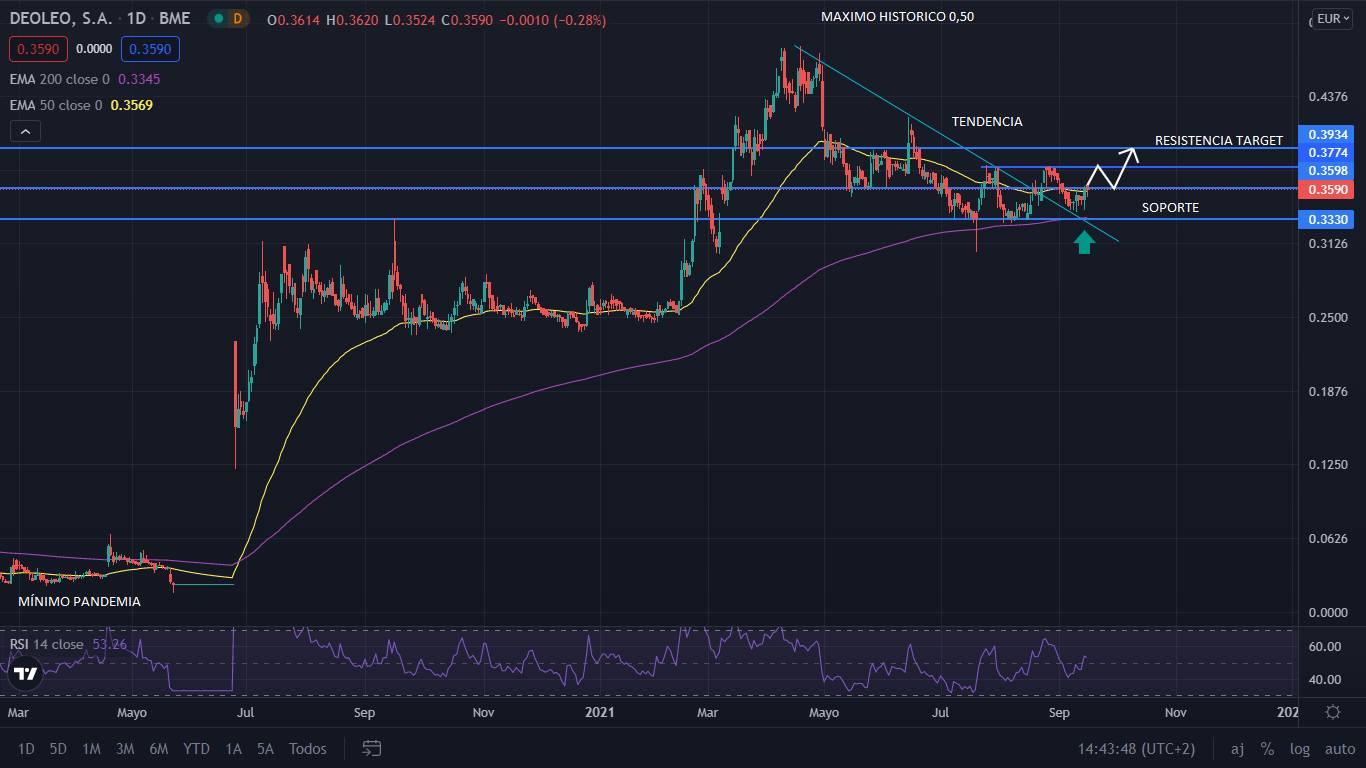Select the white zigzag arrow drawing
1366x768 pixels.
(1114, 168)
